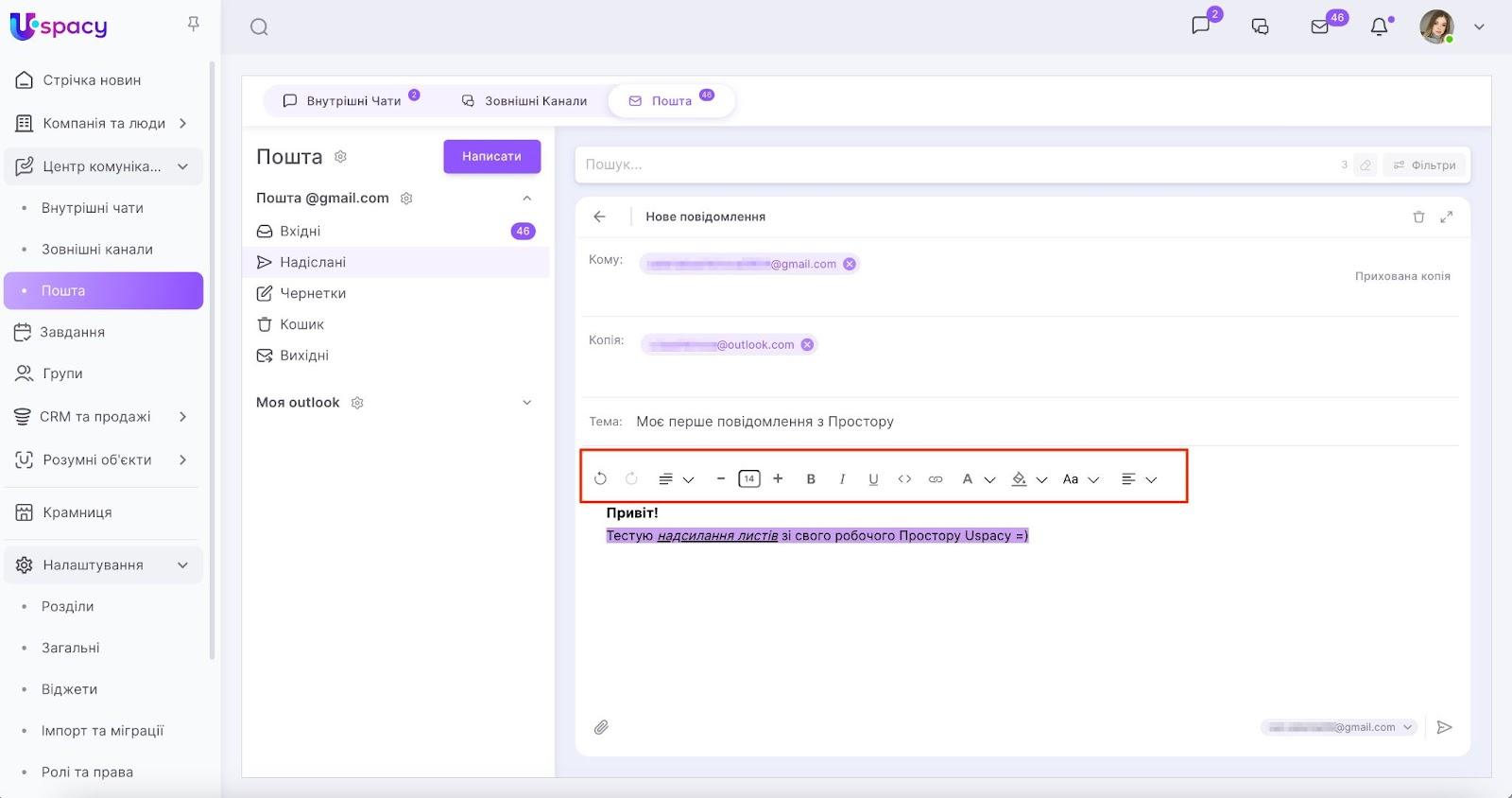Expand the Моя outlook mailbox
Screen dimensions: 1512x798
click(527, 403)
